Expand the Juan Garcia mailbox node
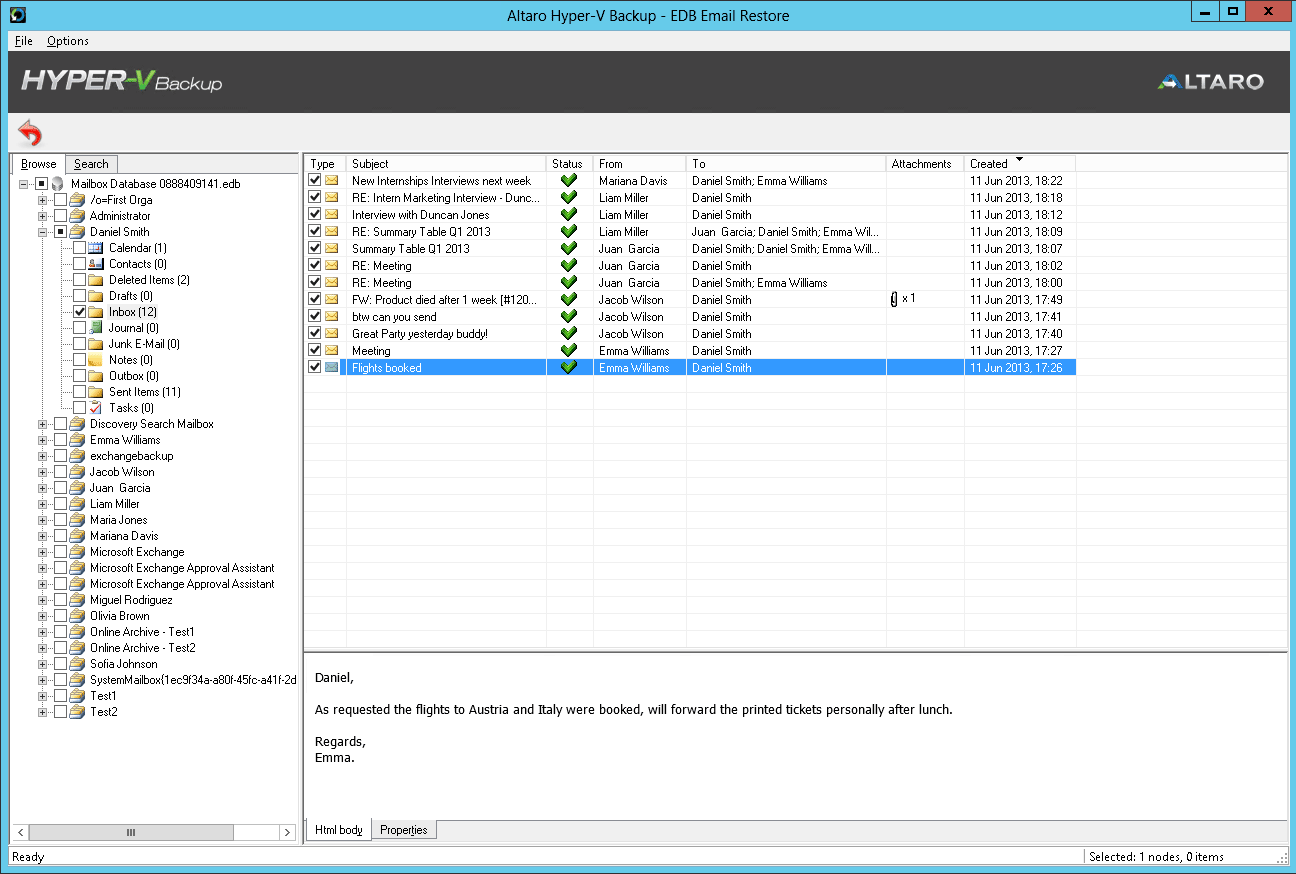The width and height of the screenshot is (1296, 874). (42, 488)
